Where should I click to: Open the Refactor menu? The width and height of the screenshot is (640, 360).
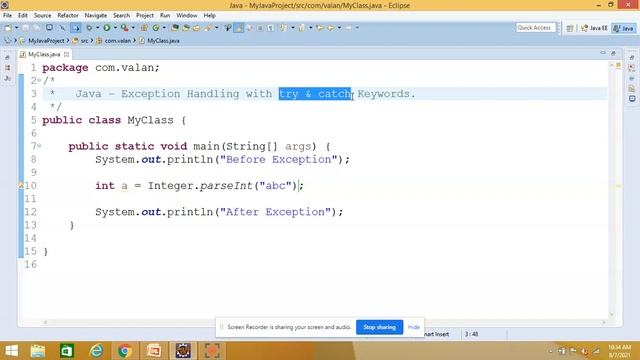tap(68, 16)
